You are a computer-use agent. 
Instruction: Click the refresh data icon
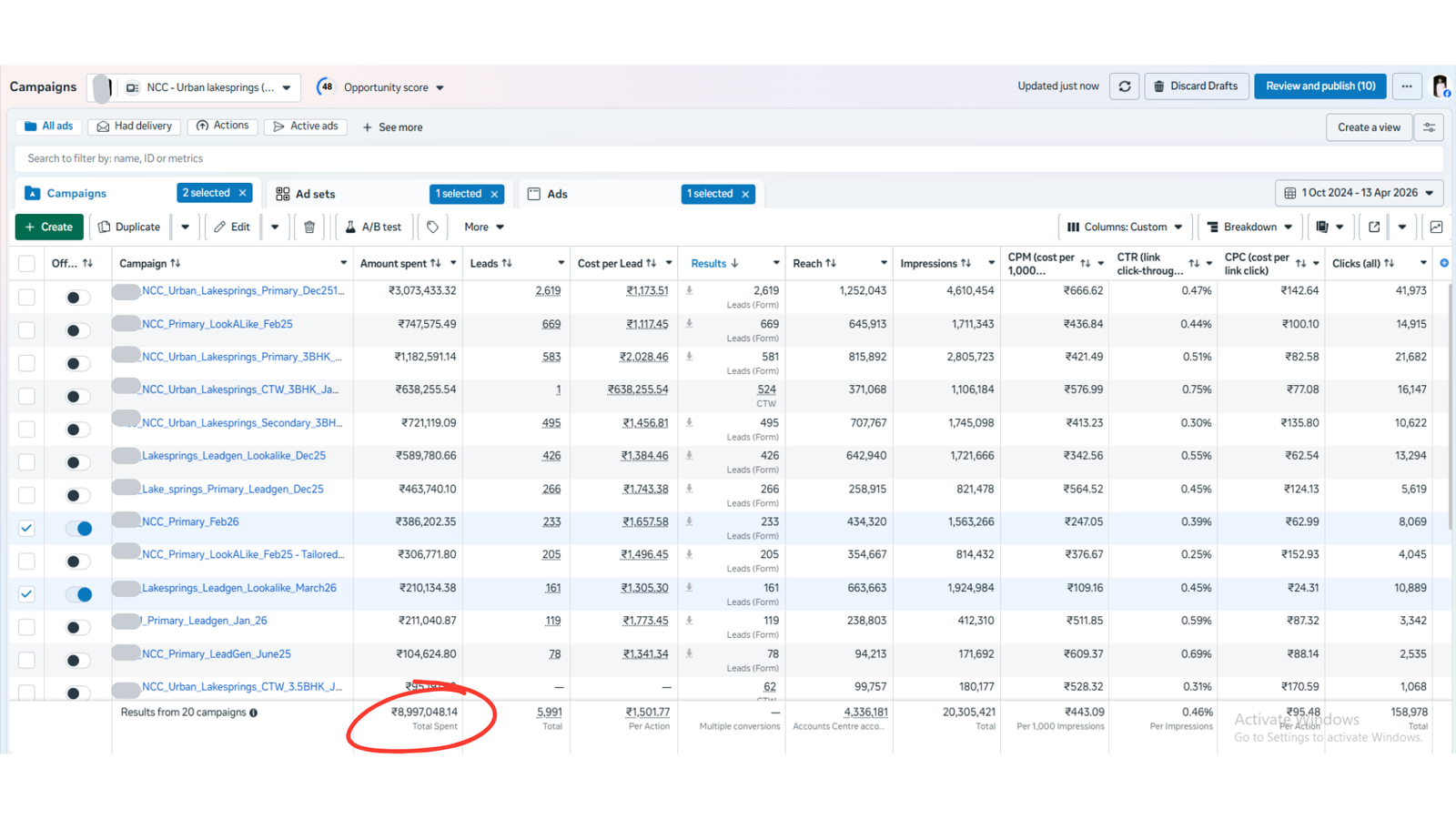(1125, 86)
